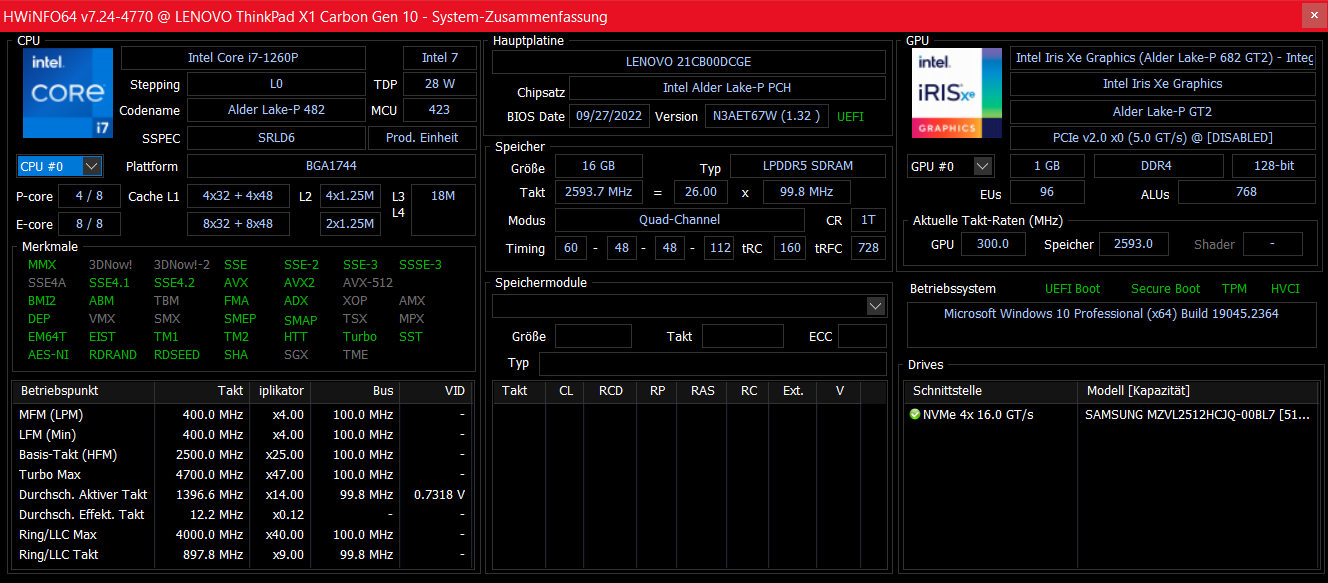
Task: Click the HVCI status label
Action: tap(1285, 289)
